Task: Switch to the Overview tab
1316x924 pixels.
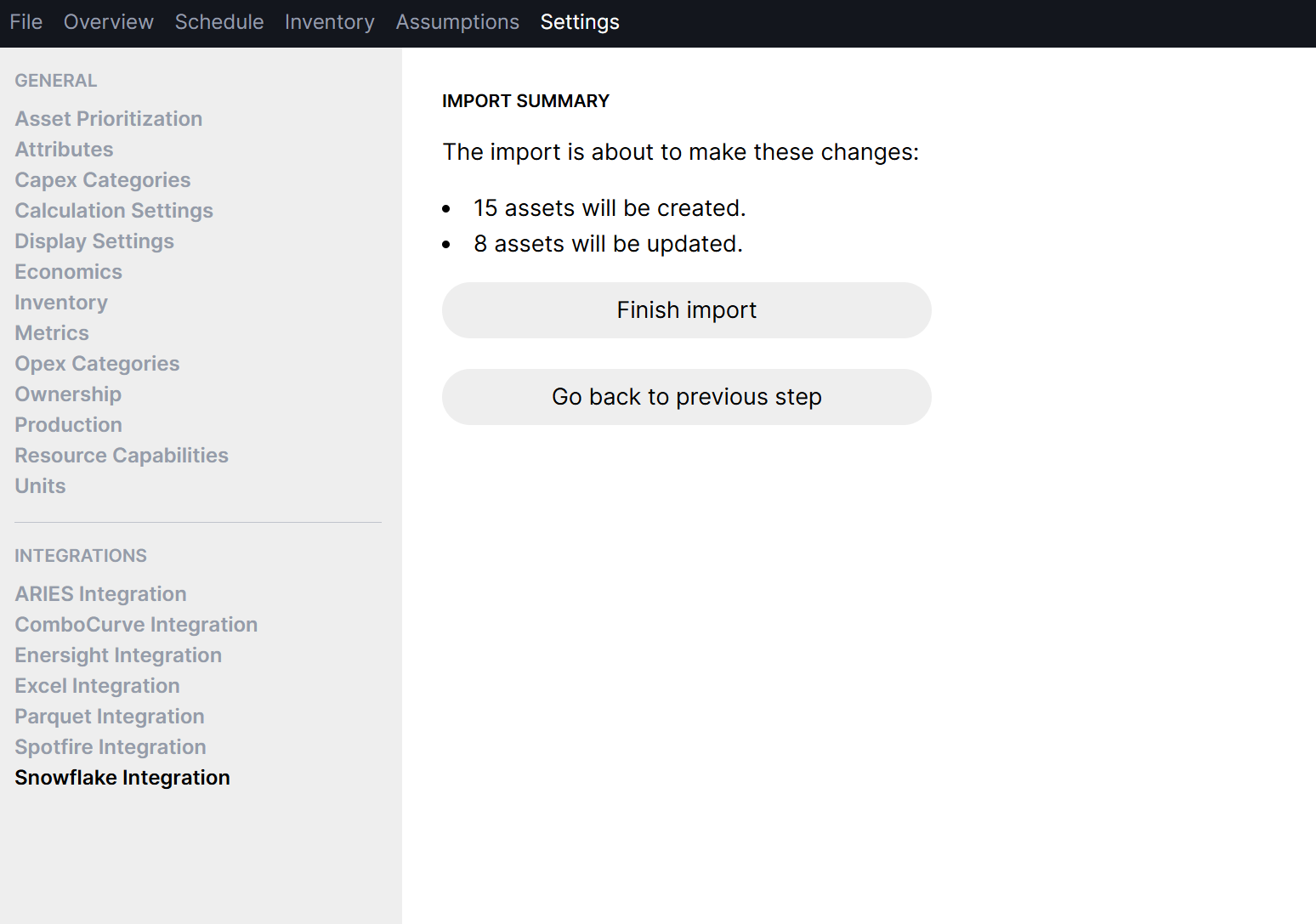Action: click(x=109, y=22)
